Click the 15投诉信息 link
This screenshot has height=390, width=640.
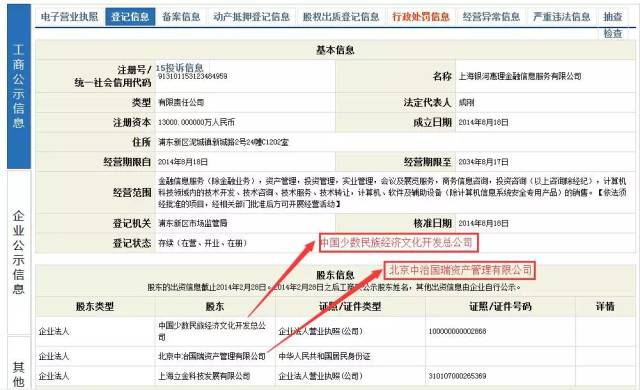[x=179, y=68]
